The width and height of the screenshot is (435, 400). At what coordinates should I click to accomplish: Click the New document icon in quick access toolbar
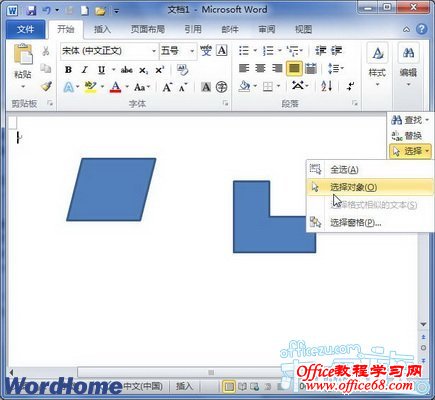pyautogui.click(x=85, y=10)
